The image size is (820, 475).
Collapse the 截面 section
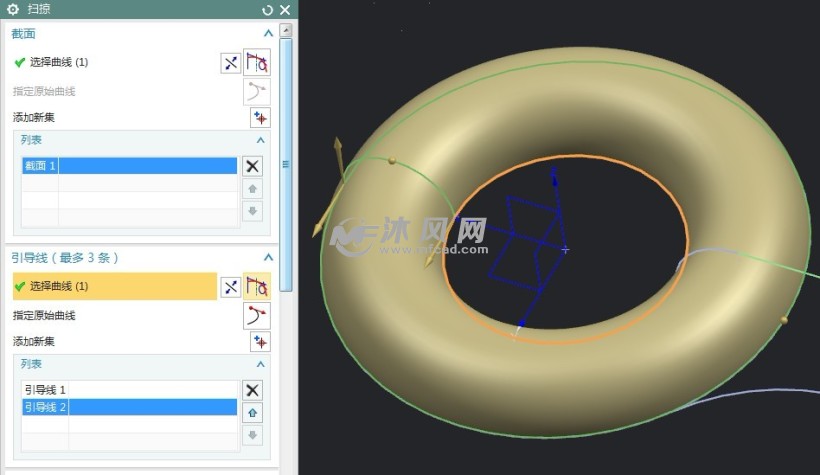coord(268,33)
